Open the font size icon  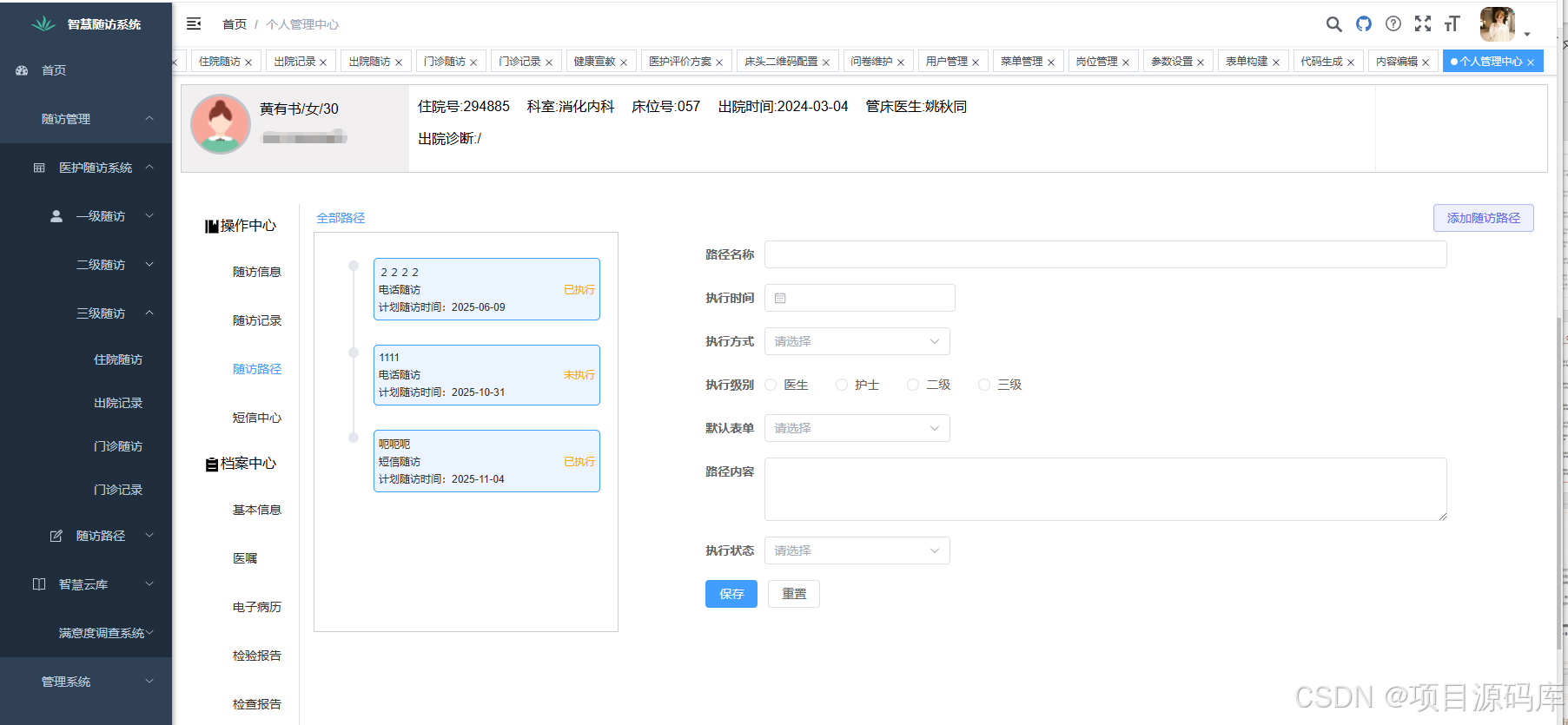(x=1452, y=23)
